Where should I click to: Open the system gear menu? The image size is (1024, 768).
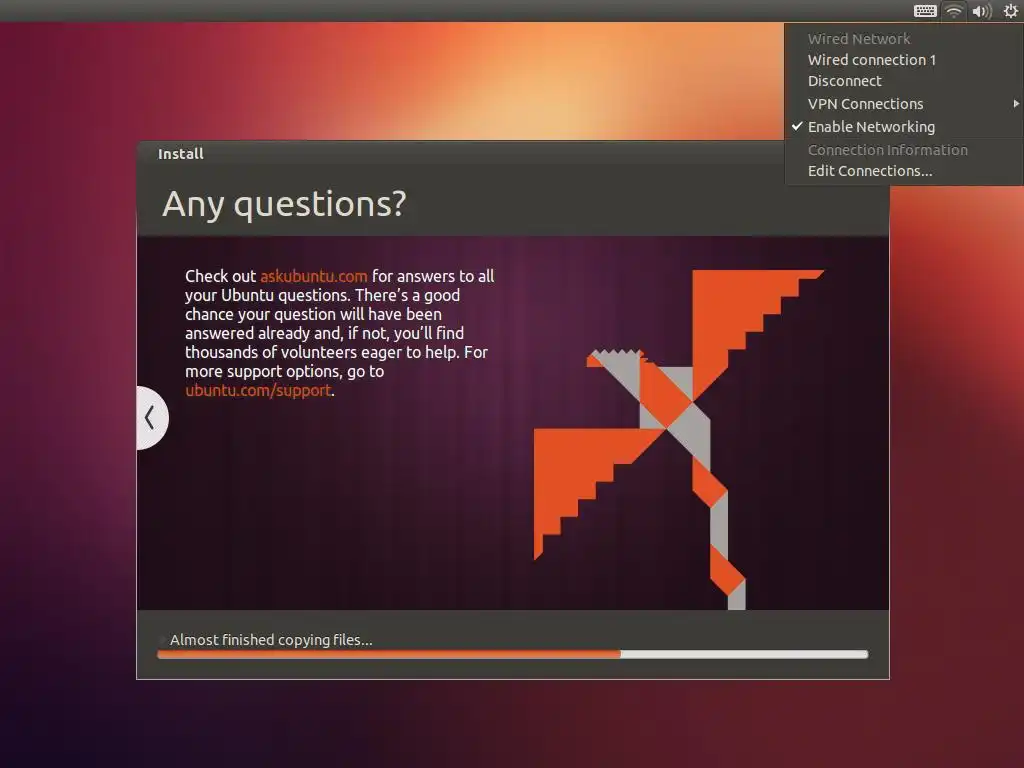click(x=1010, y=10)
